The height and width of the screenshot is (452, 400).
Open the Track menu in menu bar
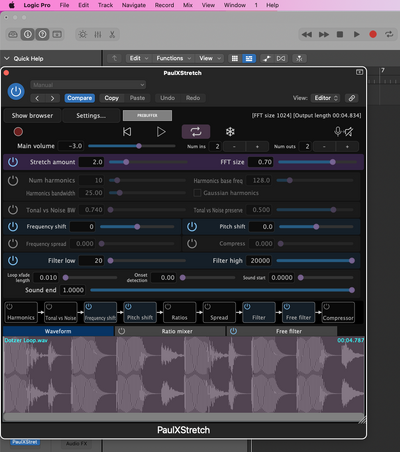click(x=105, y=5)
